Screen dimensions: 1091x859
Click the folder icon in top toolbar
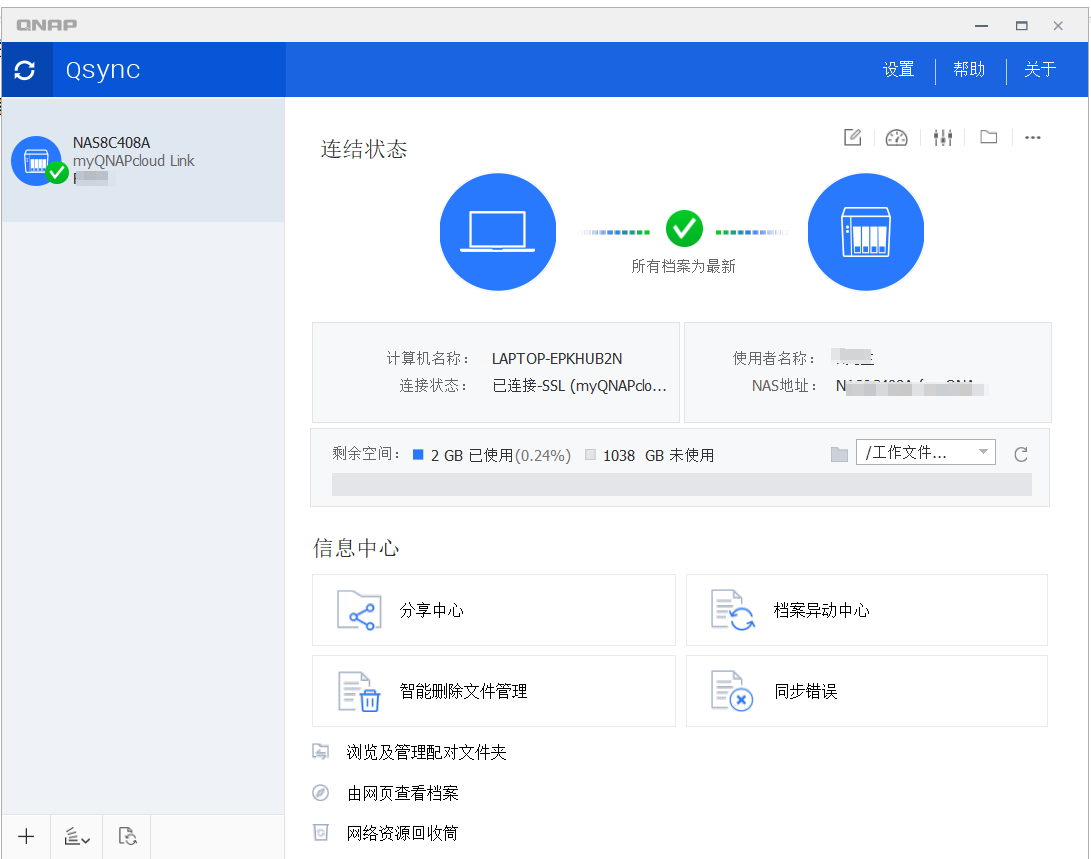[x=989, y=138]
